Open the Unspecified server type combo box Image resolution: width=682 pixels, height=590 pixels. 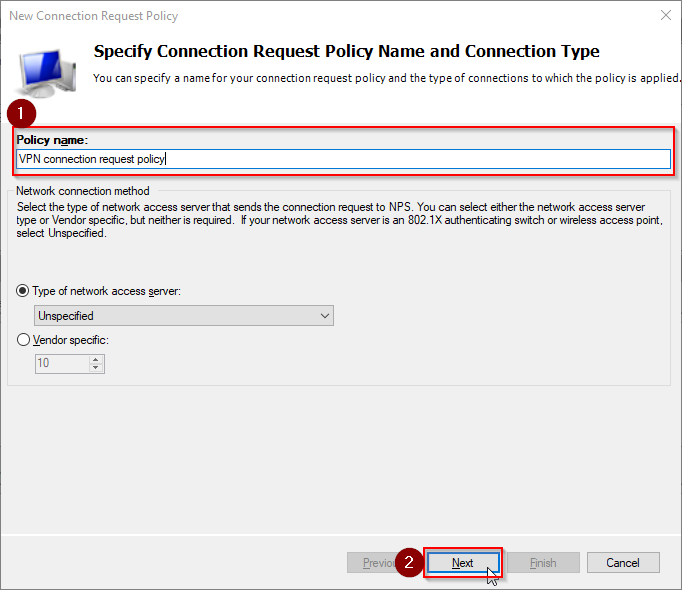[184, 315]
